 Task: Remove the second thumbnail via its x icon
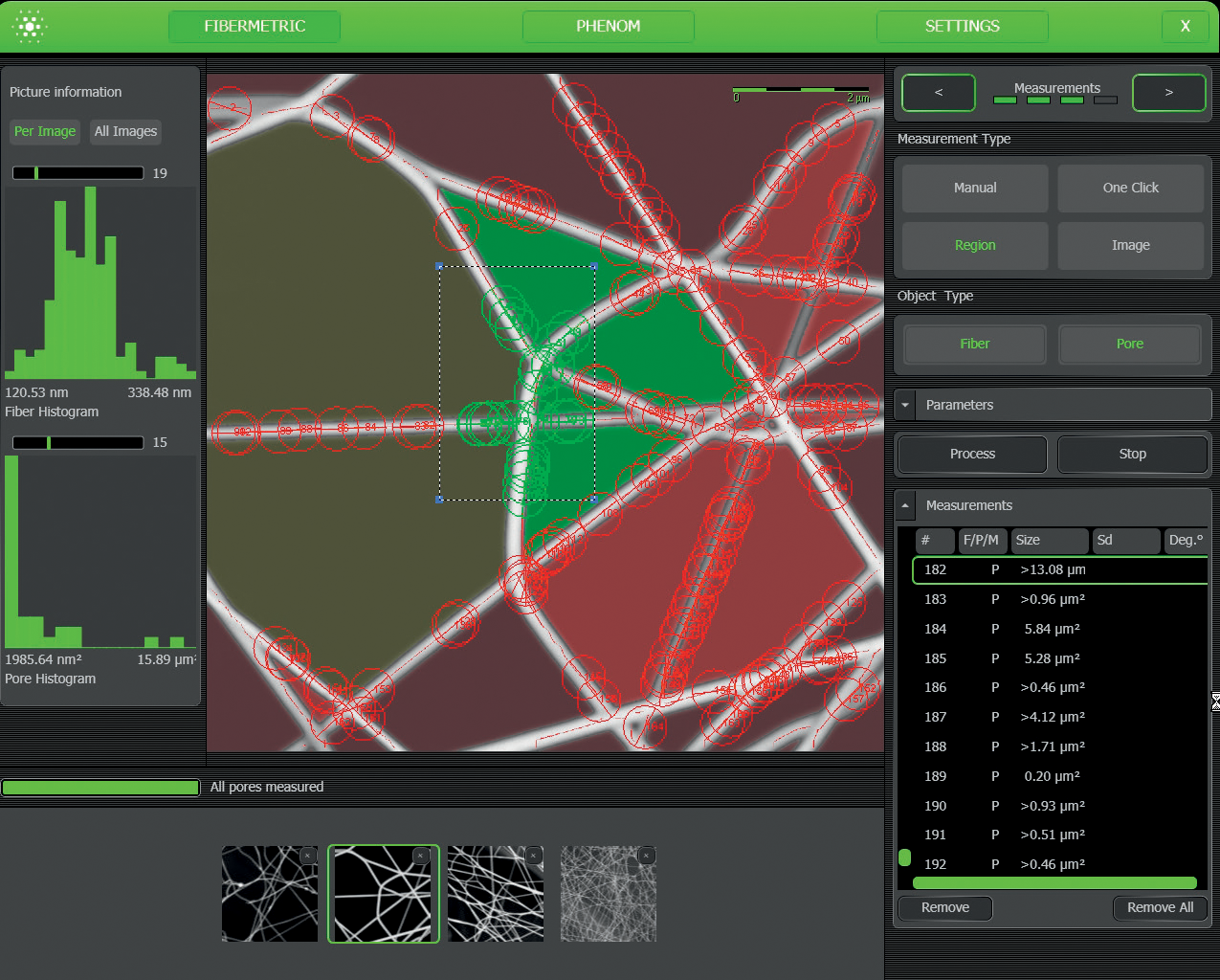(x=420, y=856)
